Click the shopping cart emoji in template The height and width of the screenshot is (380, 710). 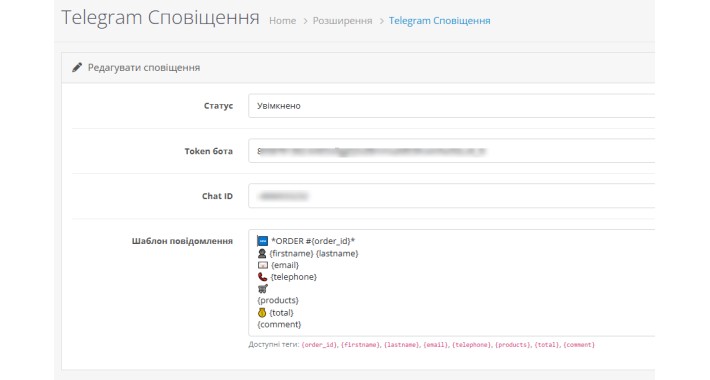coord(263,289)
